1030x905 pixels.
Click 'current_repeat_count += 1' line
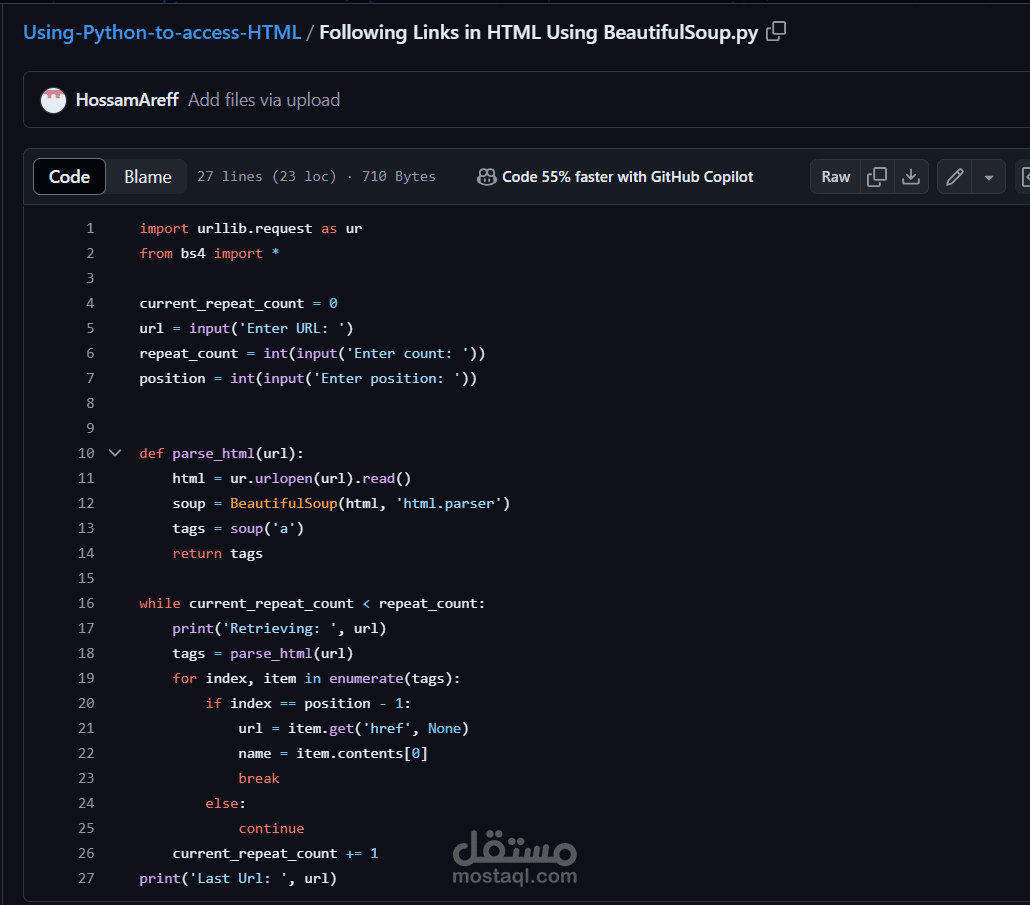tap(275, 853)
